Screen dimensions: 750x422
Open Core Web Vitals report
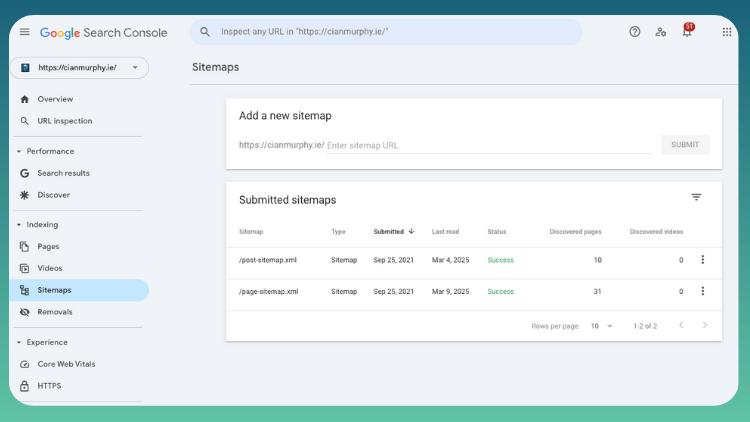tap(66, 364)
